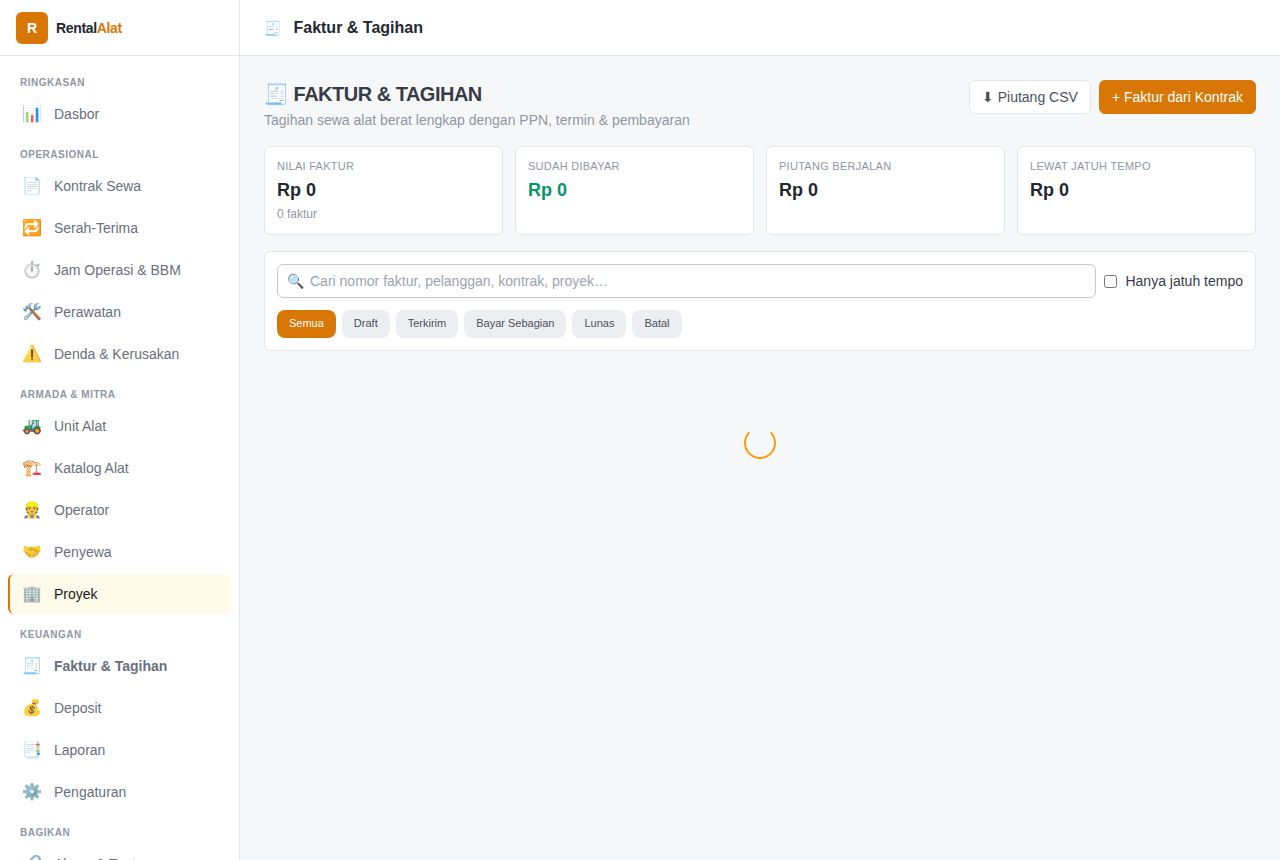Click the RentalAlat logo badge
1280x860 pixels.
click(x=32, y=28)
